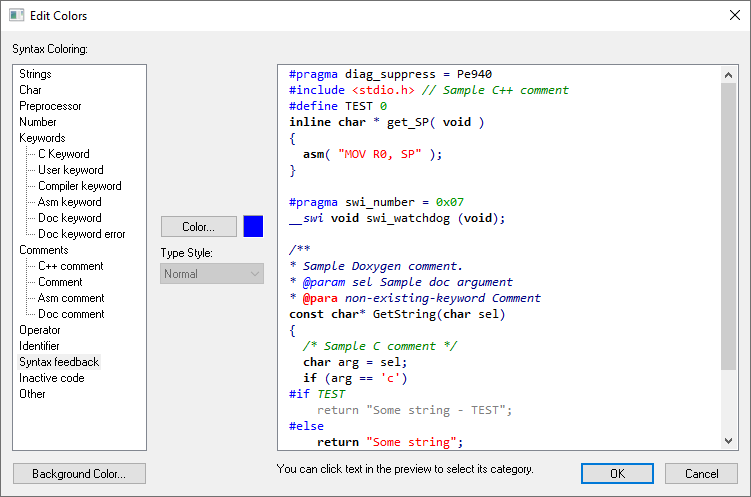This screenshot has height=497, width=751.
Task: Select the C++ comment item
Action: [x=70, y=266]
